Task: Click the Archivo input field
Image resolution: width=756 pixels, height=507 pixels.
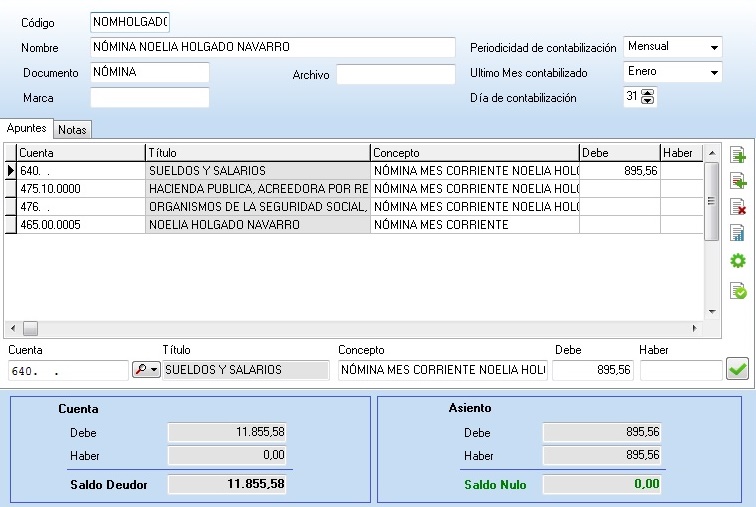Action: pos(395,74)
